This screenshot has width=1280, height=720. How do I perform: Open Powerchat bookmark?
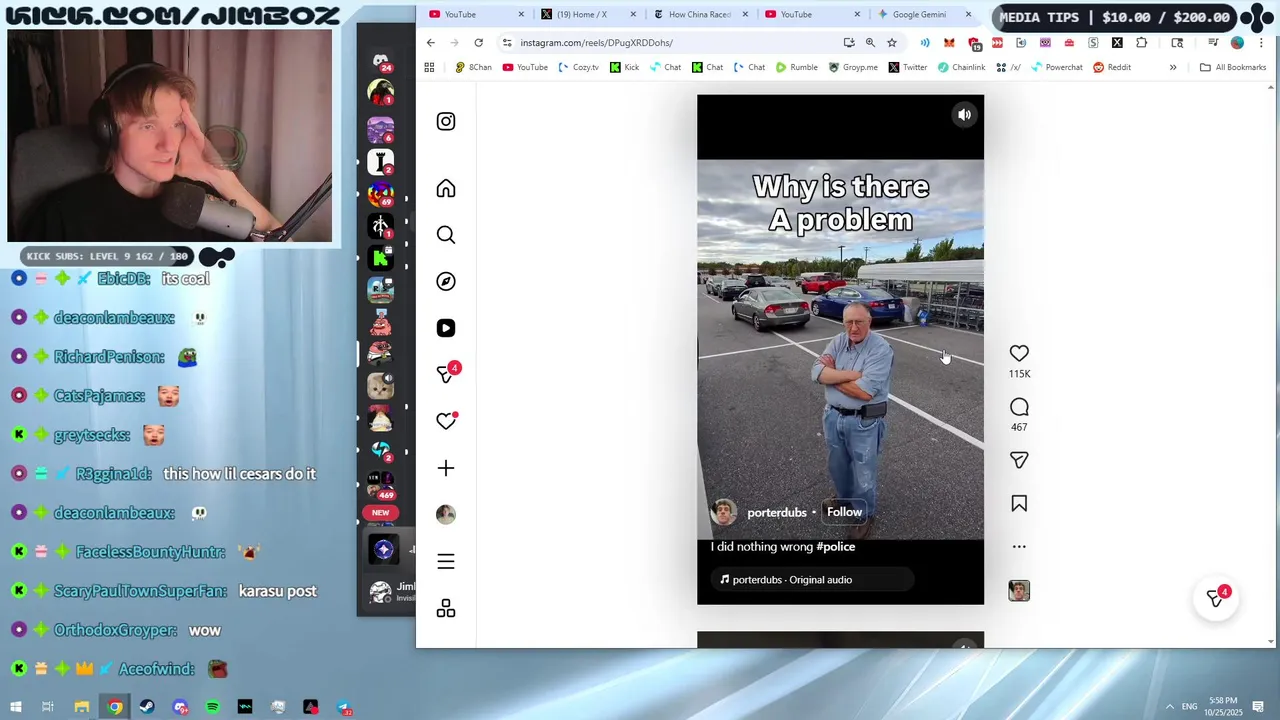[x=1058, y=67]
